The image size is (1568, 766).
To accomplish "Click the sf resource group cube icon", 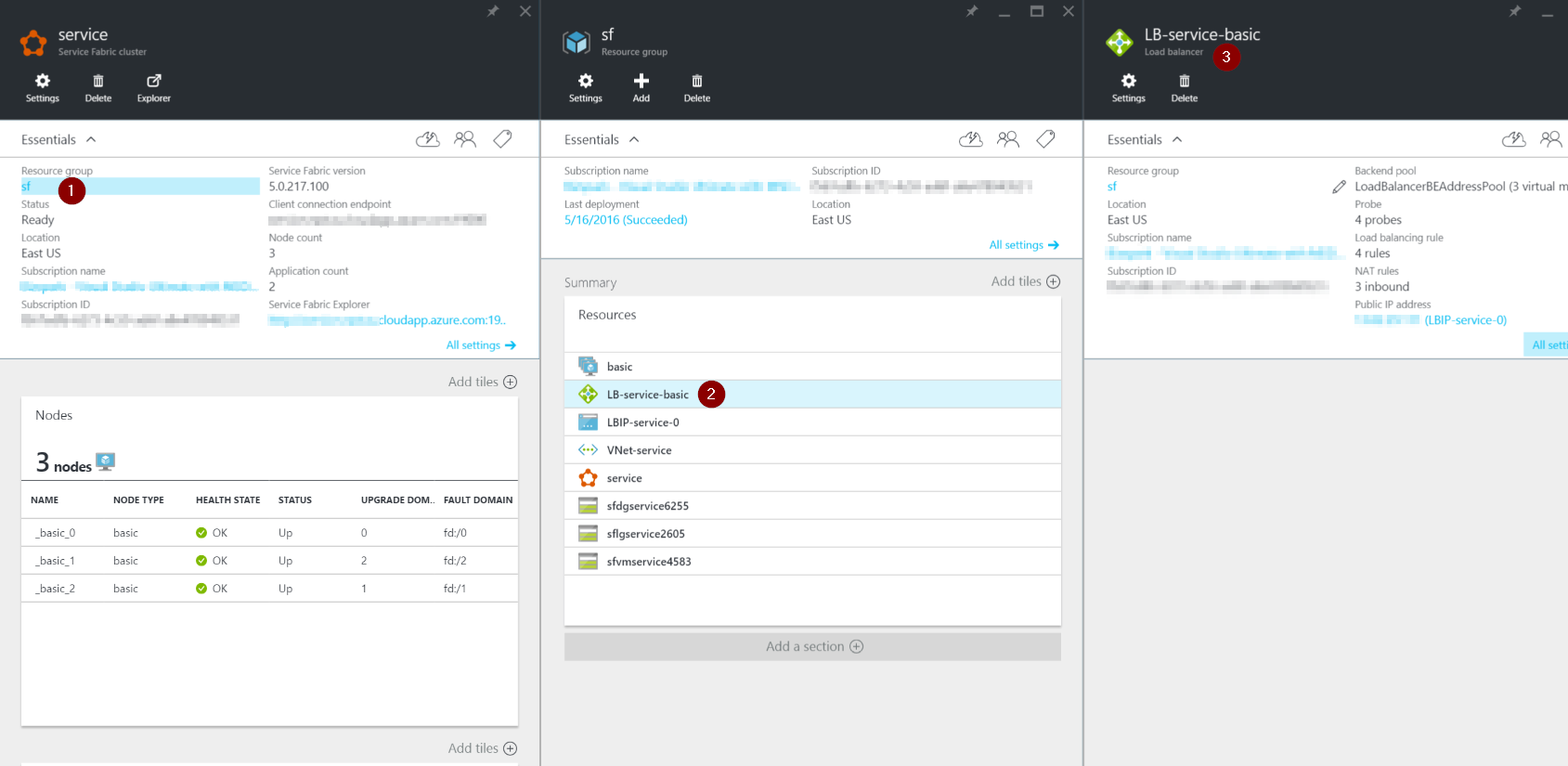I will (x=577, y=43).
